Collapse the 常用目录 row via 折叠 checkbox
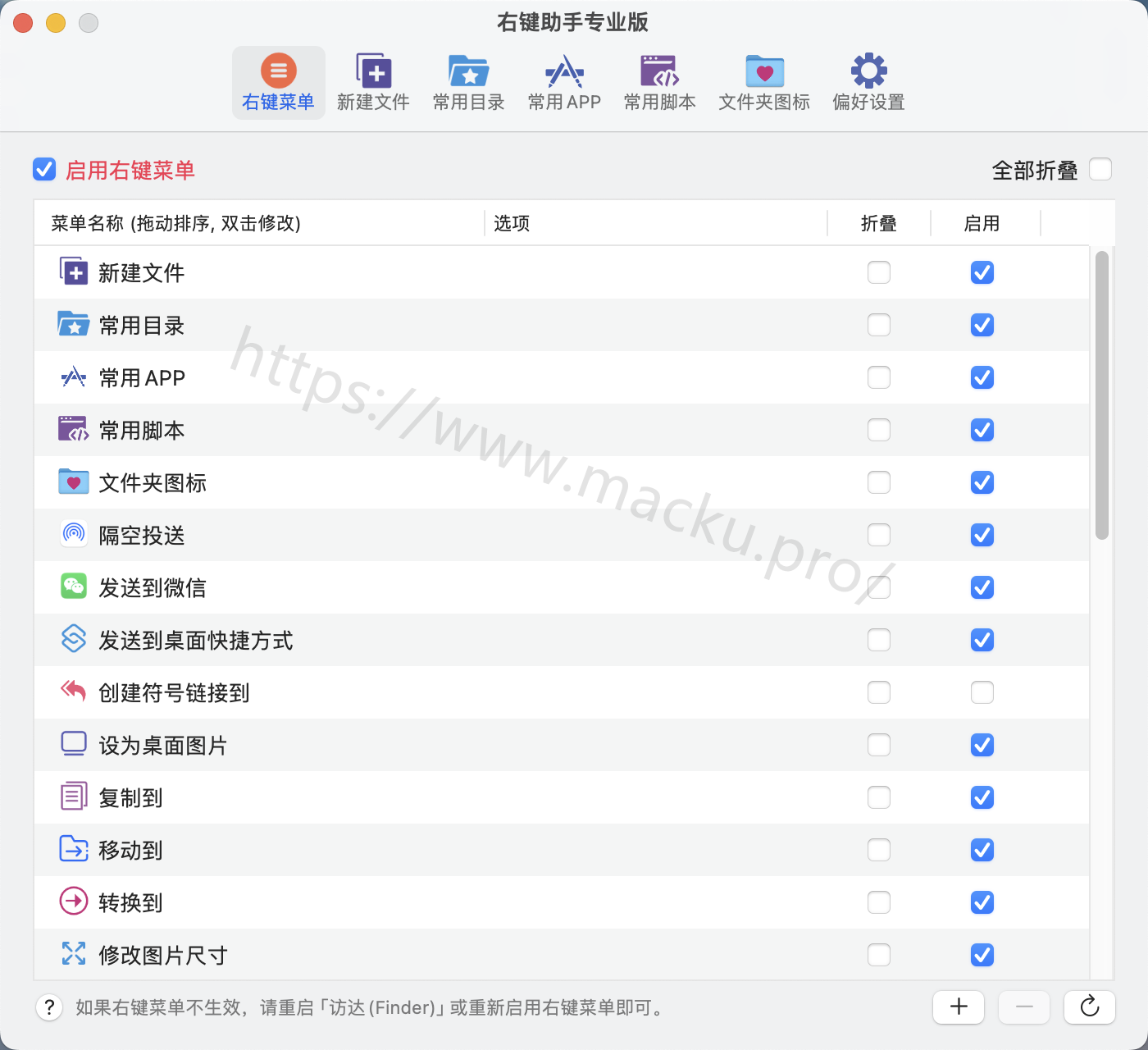This screenshot has height=1050, width=1148. 878,325
